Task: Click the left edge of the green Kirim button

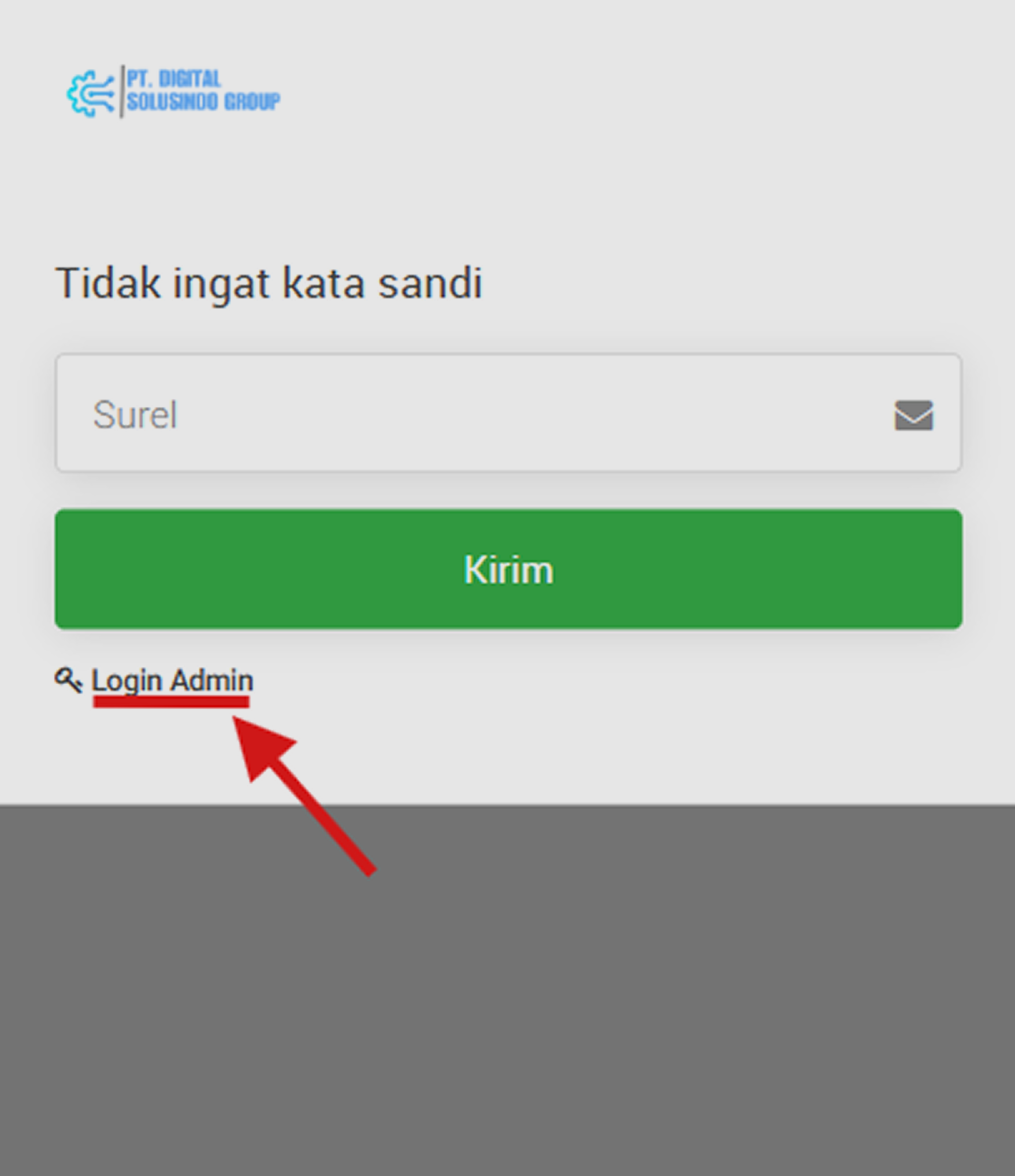Action: [x=64, y=569]
